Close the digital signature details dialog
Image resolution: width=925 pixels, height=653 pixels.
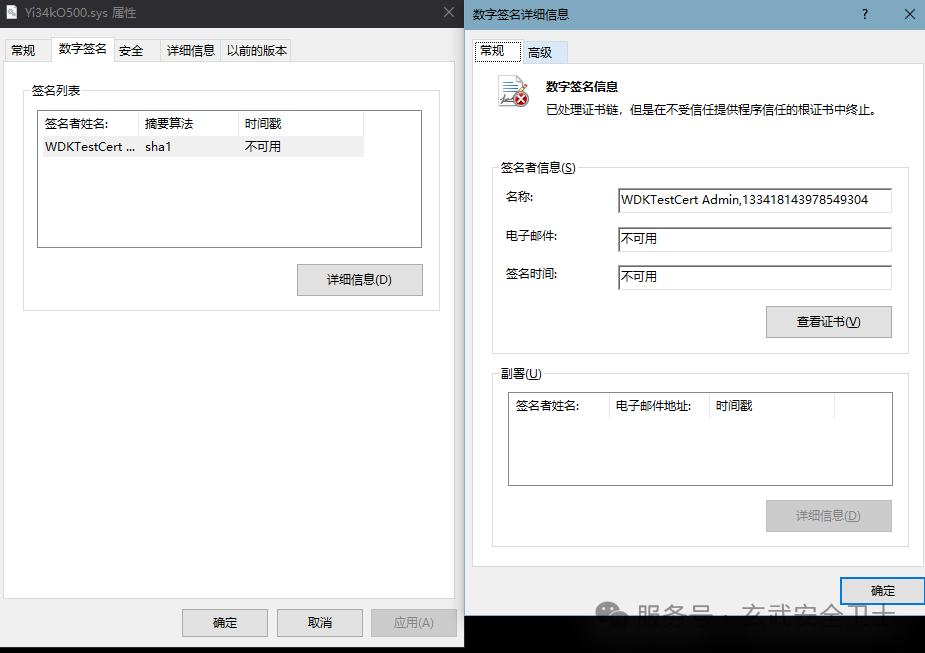(908, 14)
